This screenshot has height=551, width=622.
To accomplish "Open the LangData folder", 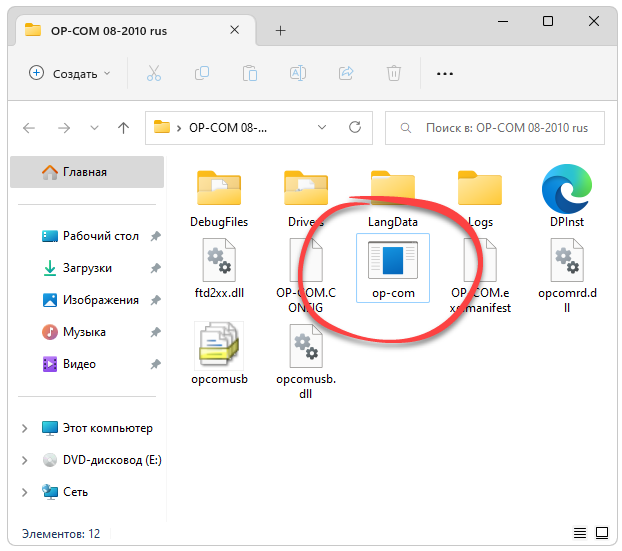I will (393, 200).
